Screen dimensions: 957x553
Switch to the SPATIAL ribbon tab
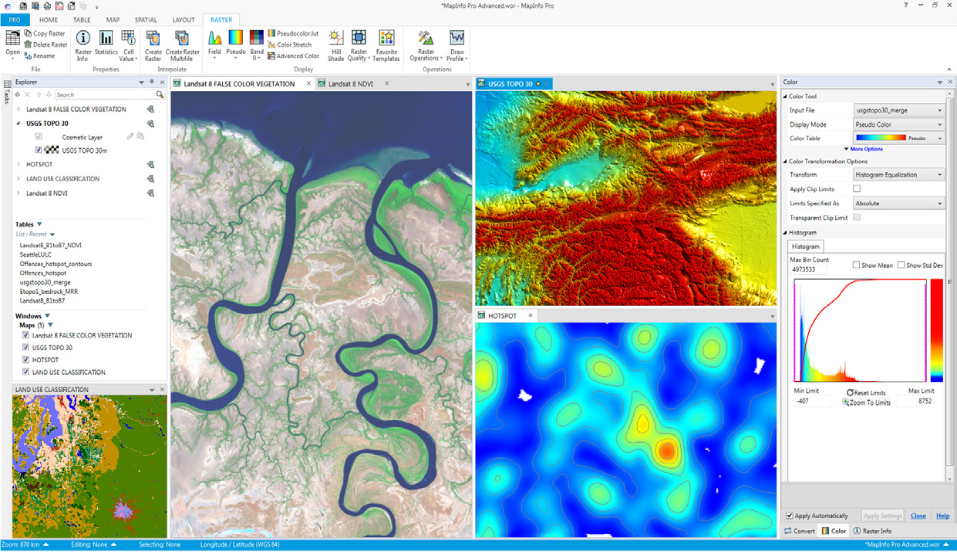(x=145, y=20)
